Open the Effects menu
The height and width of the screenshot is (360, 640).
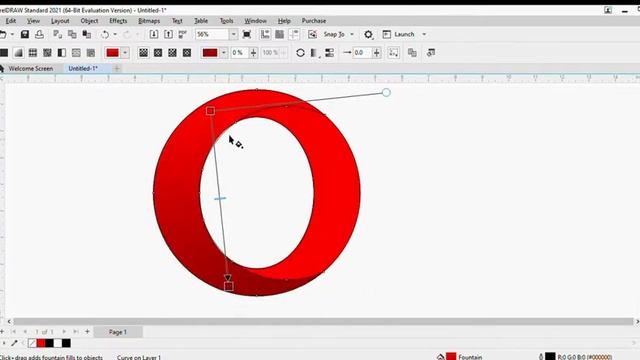[x=118, y=21]
